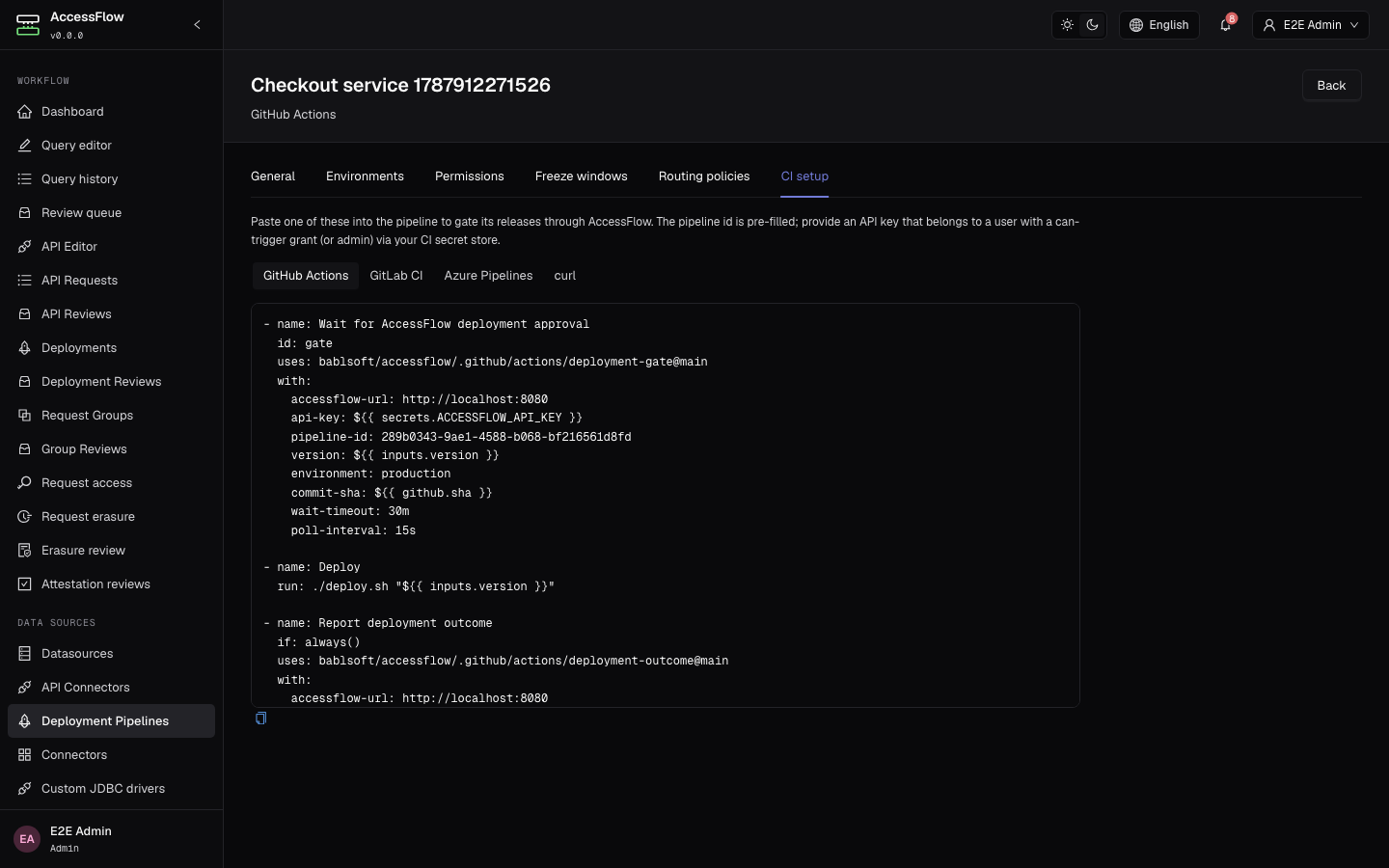Open Review queue in the sidebar
The image size is (1389, 868).
click(x=111, y=213)
